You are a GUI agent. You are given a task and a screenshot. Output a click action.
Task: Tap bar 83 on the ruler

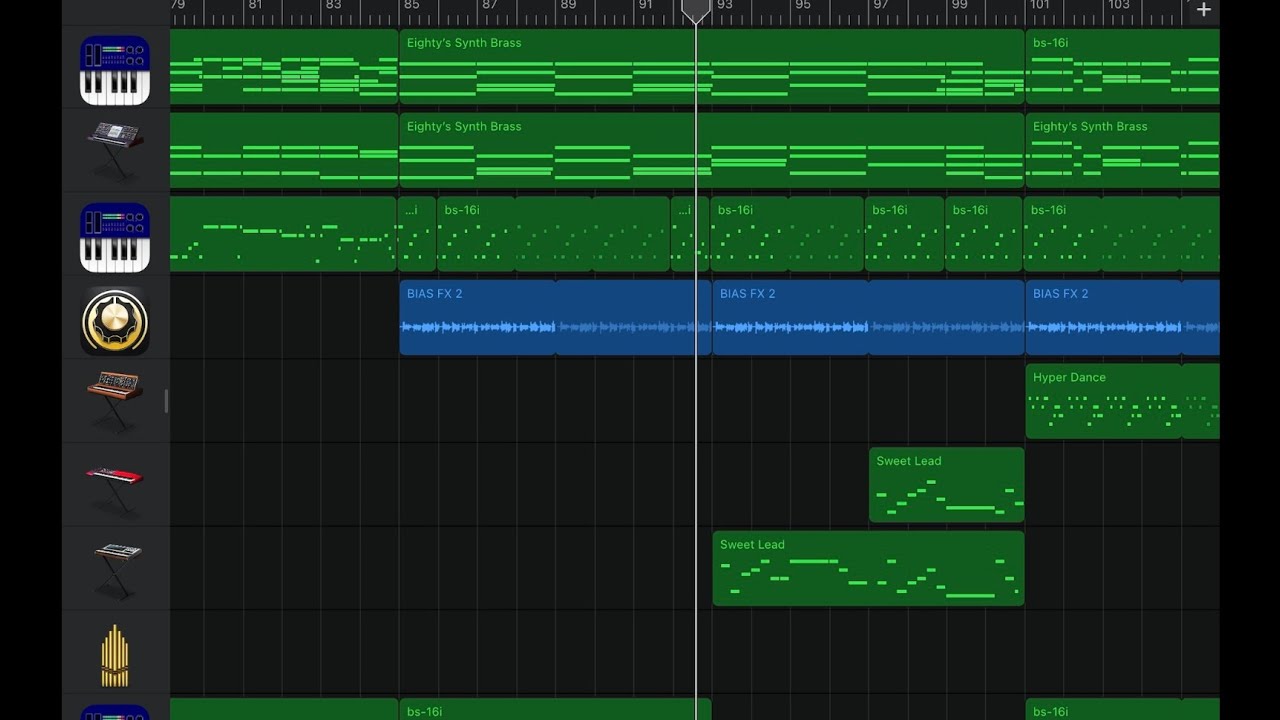pos(333,6)
